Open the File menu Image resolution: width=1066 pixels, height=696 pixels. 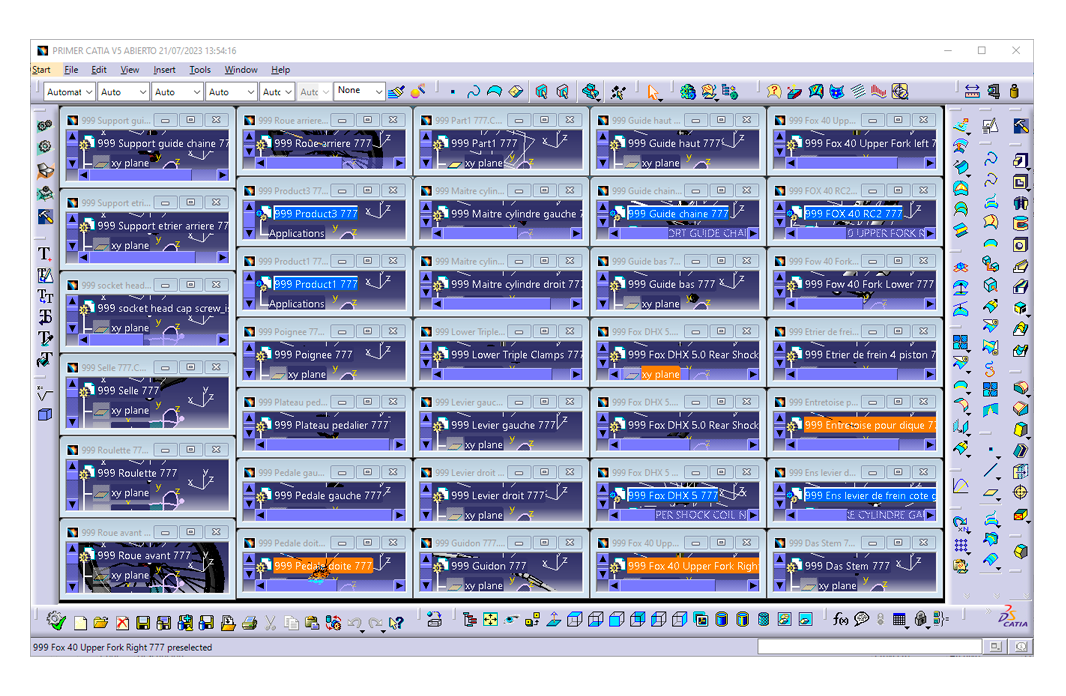pos(71,70)
